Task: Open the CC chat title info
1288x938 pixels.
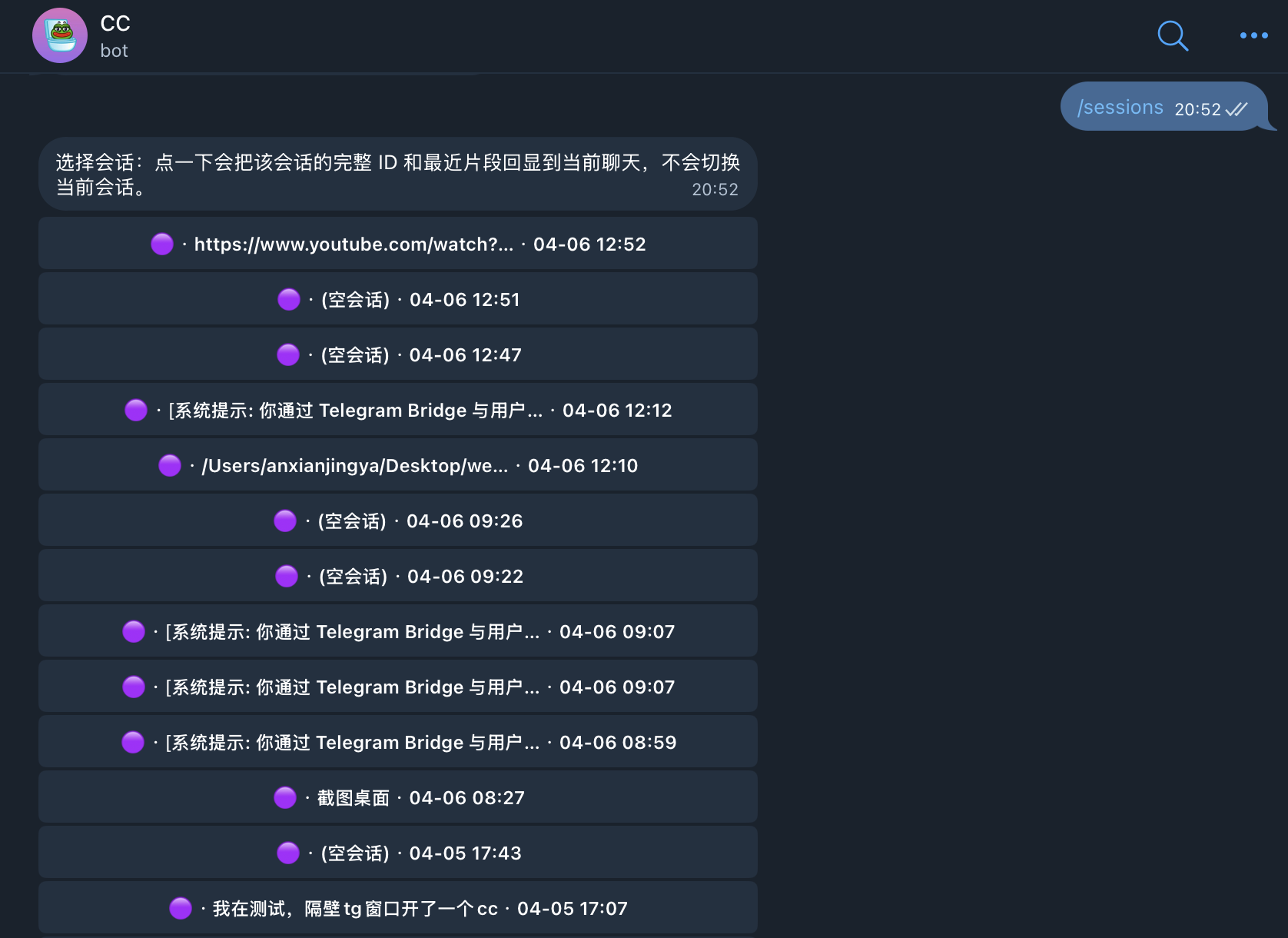Action: click(115, 24)
